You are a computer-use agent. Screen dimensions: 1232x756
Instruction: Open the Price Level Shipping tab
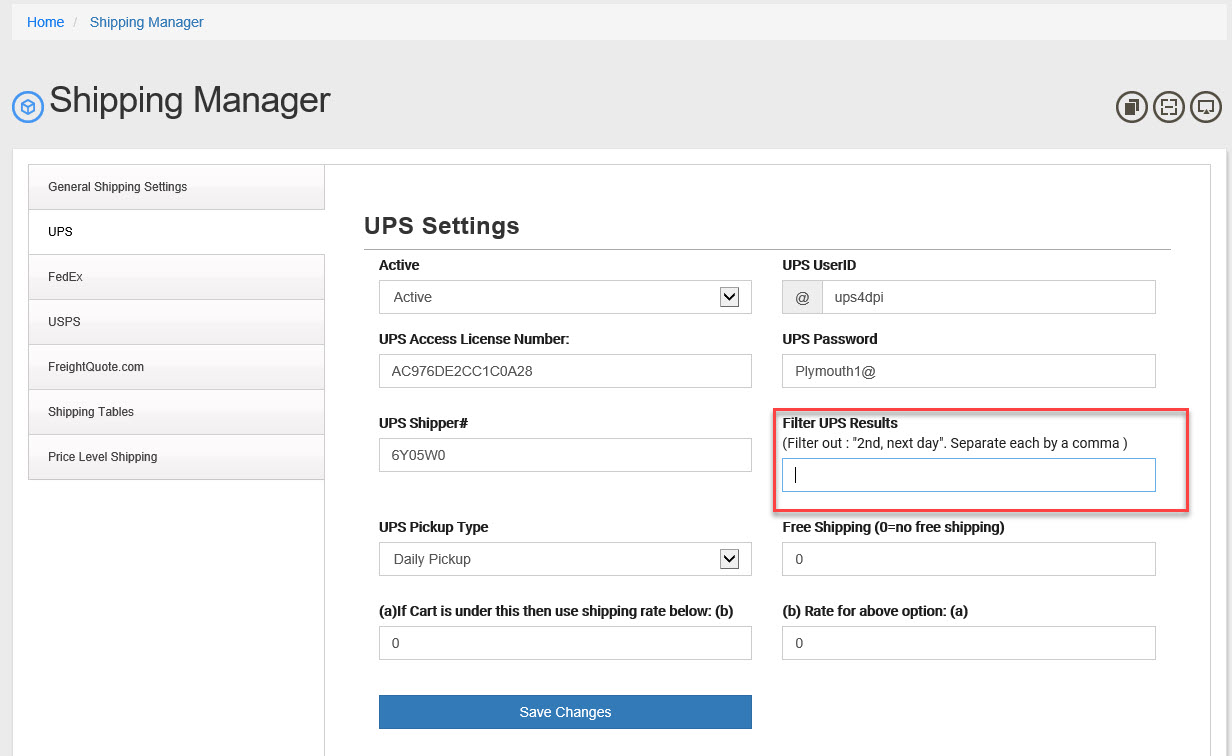[x=176, y=457]
